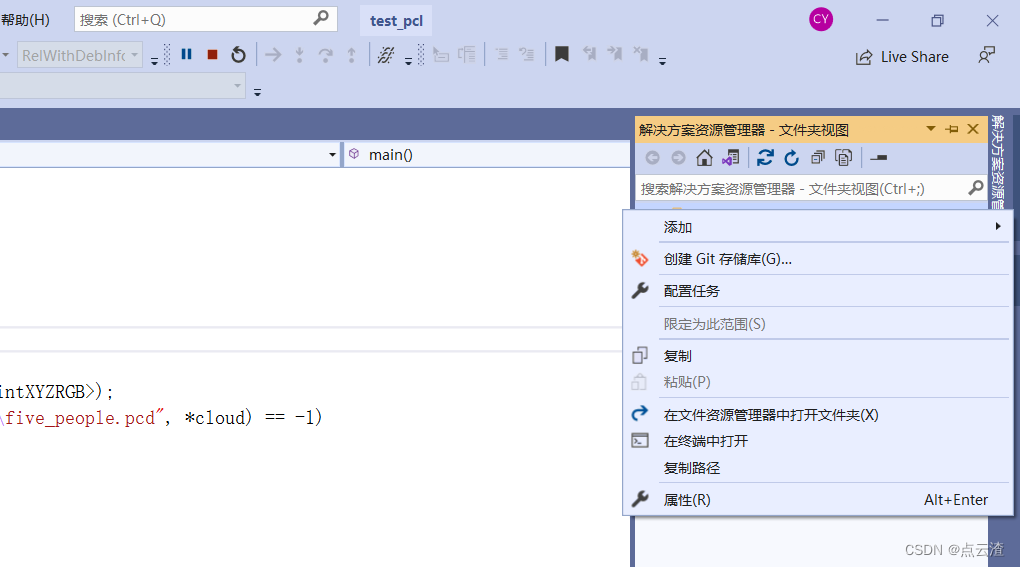Screen dimensions: 1020x567
Task: Click the magnifier in Solution Explorer search
Action: (976, 189)
